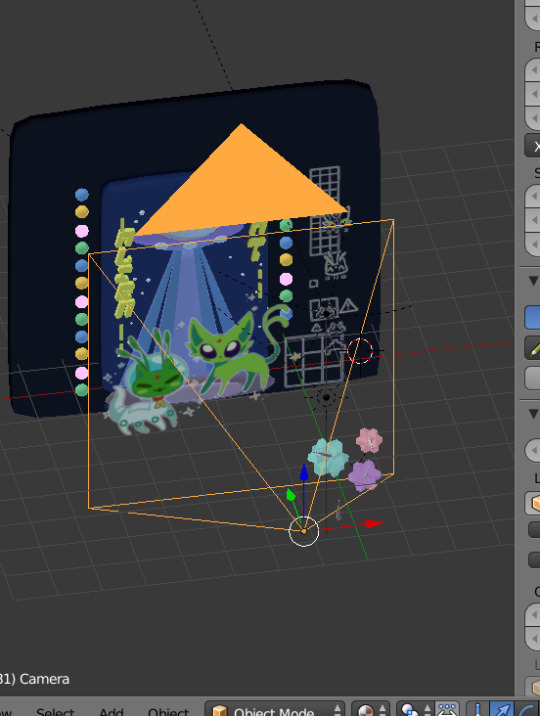The height and width of the screenshot is (716, 540).
Task: Click the white manipulator center circle
Action: [304, 531]
